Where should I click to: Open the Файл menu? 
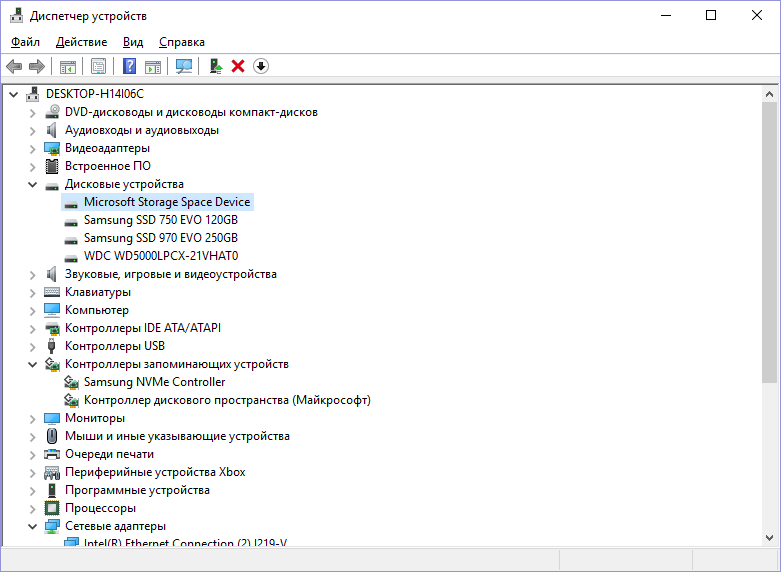click(x=25, y=42)
